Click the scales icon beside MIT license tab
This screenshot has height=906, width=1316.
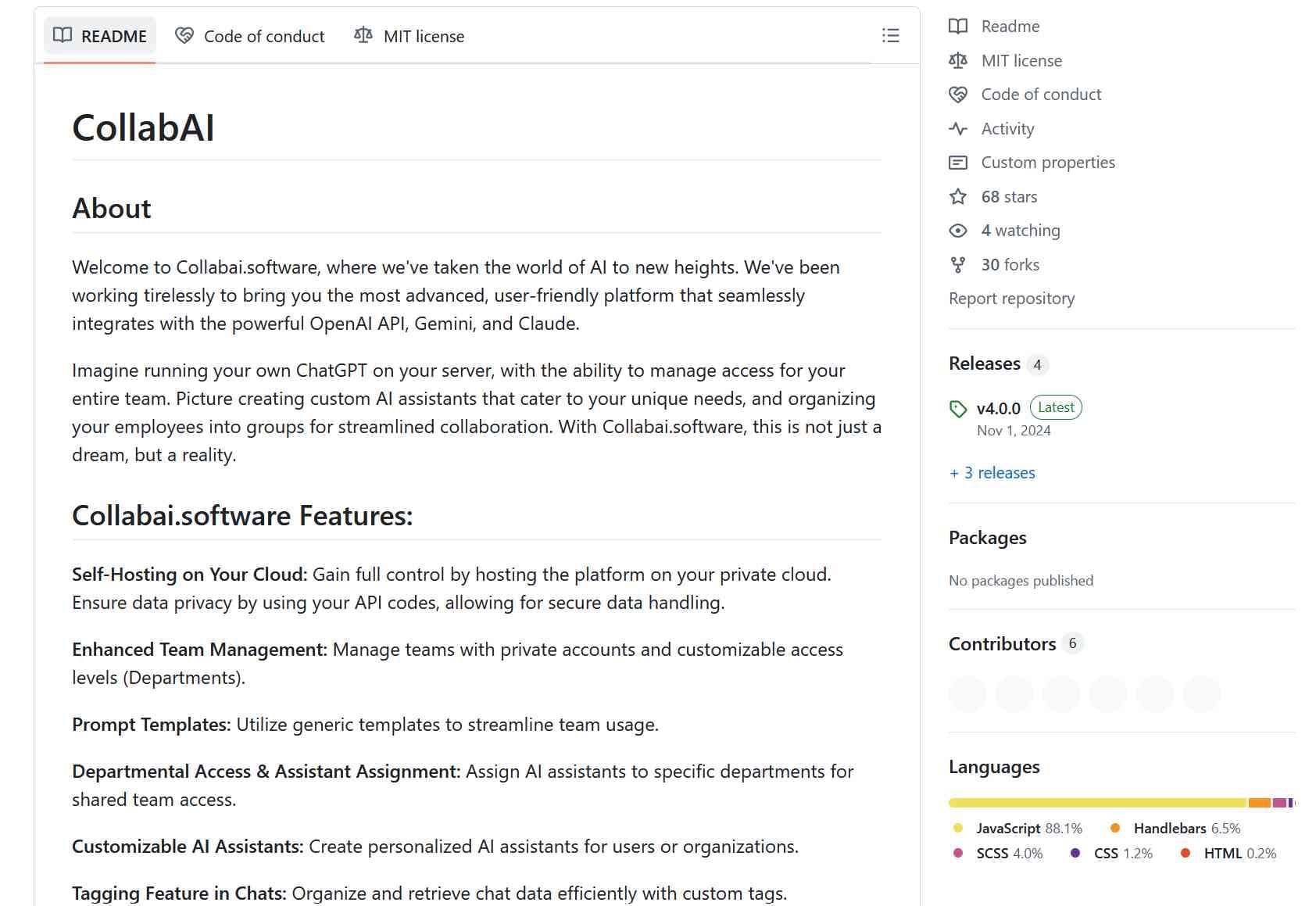[x=363, y=36]
